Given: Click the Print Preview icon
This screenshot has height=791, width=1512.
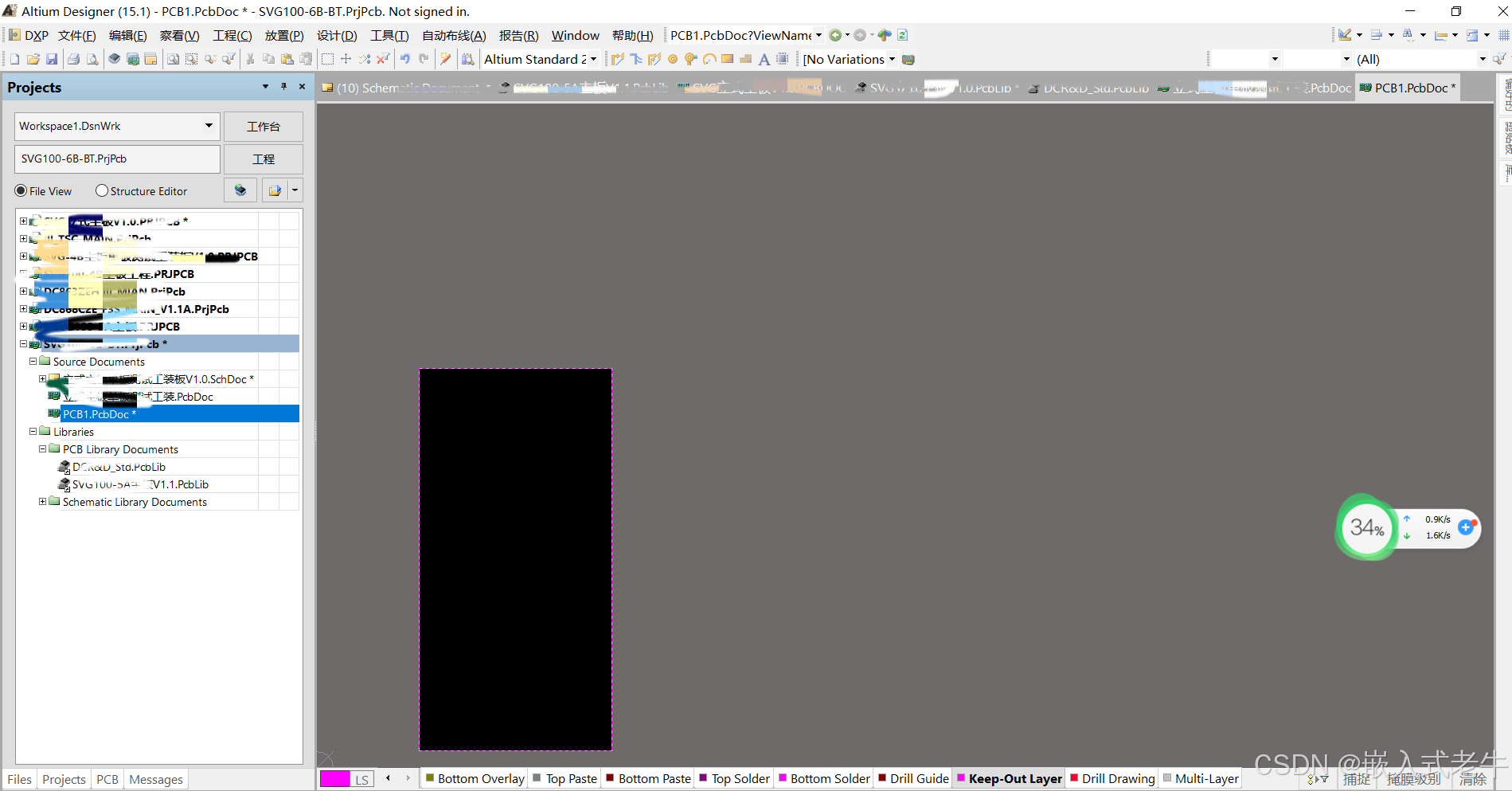Looking at the screenshot, I should click(92, 59).
